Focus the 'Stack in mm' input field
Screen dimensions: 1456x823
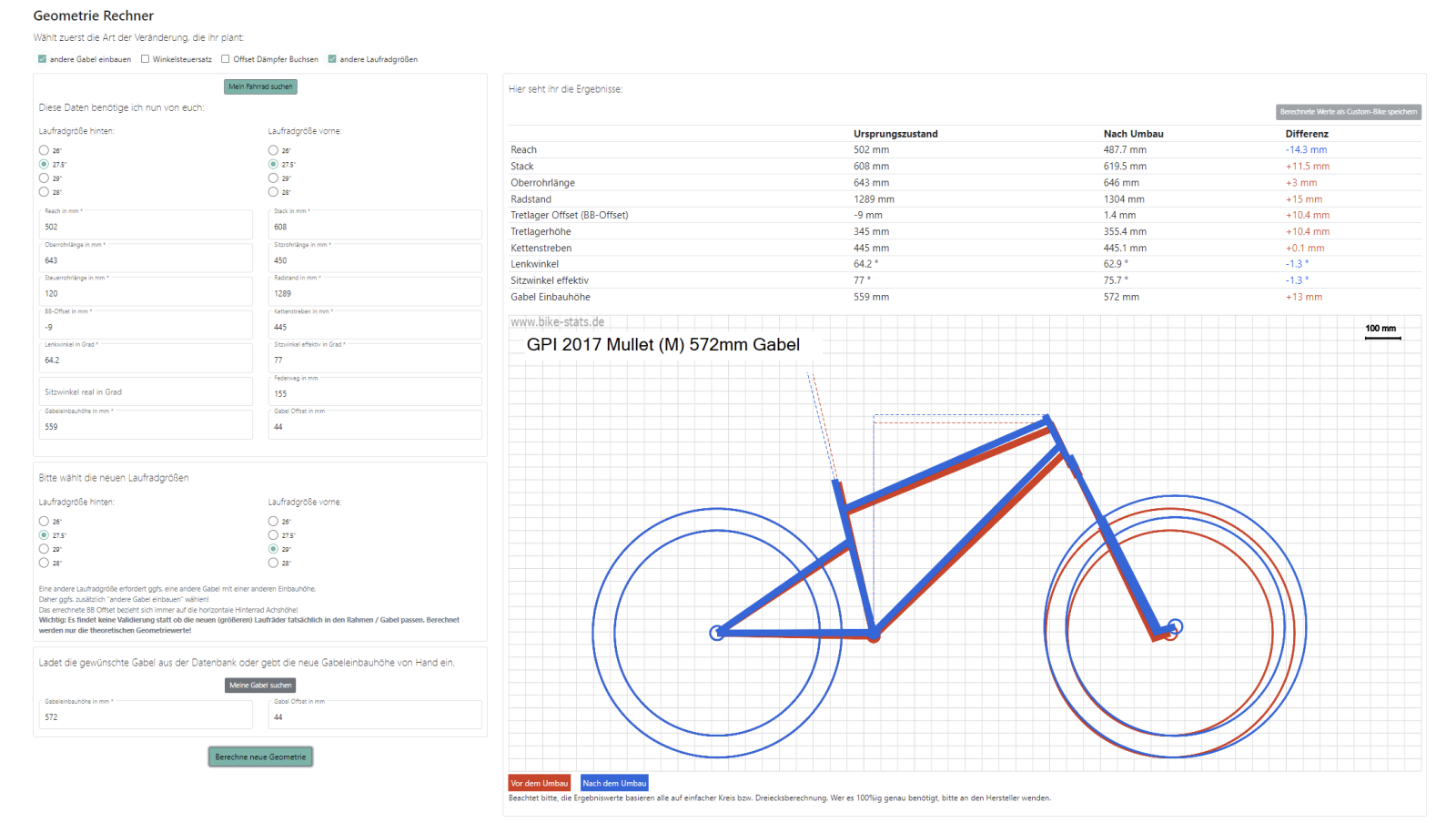coord(375,226)
